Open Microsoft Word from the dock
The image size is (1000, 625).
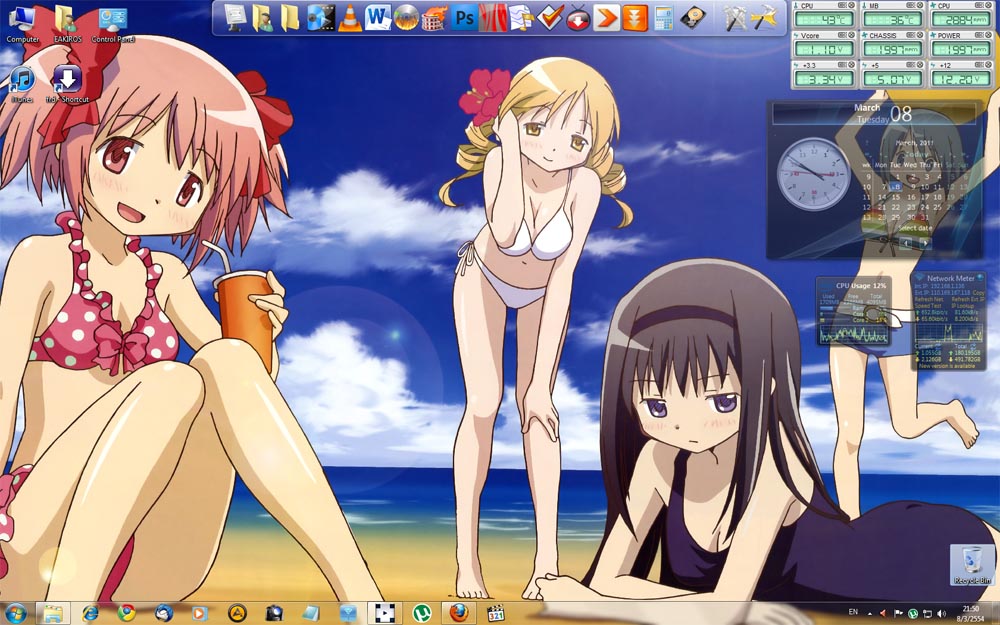pos(378,18)
